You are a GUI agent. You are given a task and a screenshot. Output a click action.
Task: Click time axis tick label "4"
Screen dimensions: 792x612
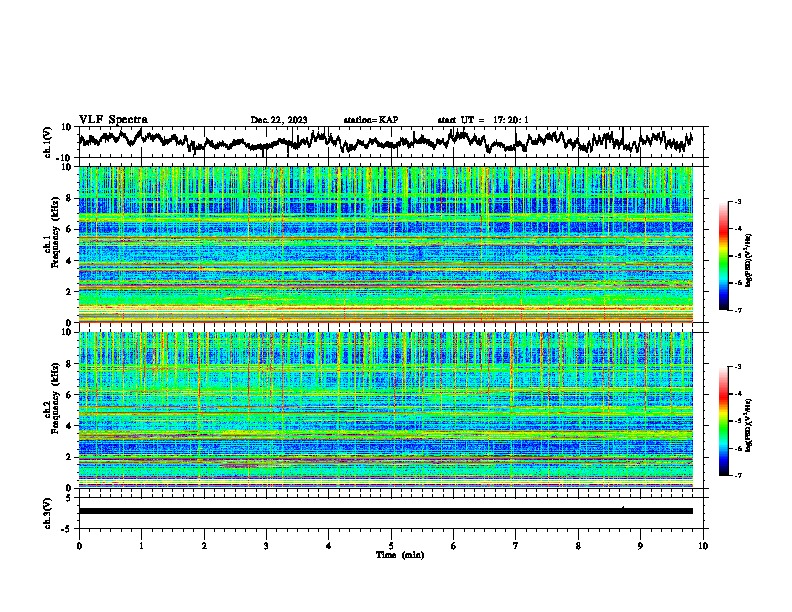pos(329,546)
